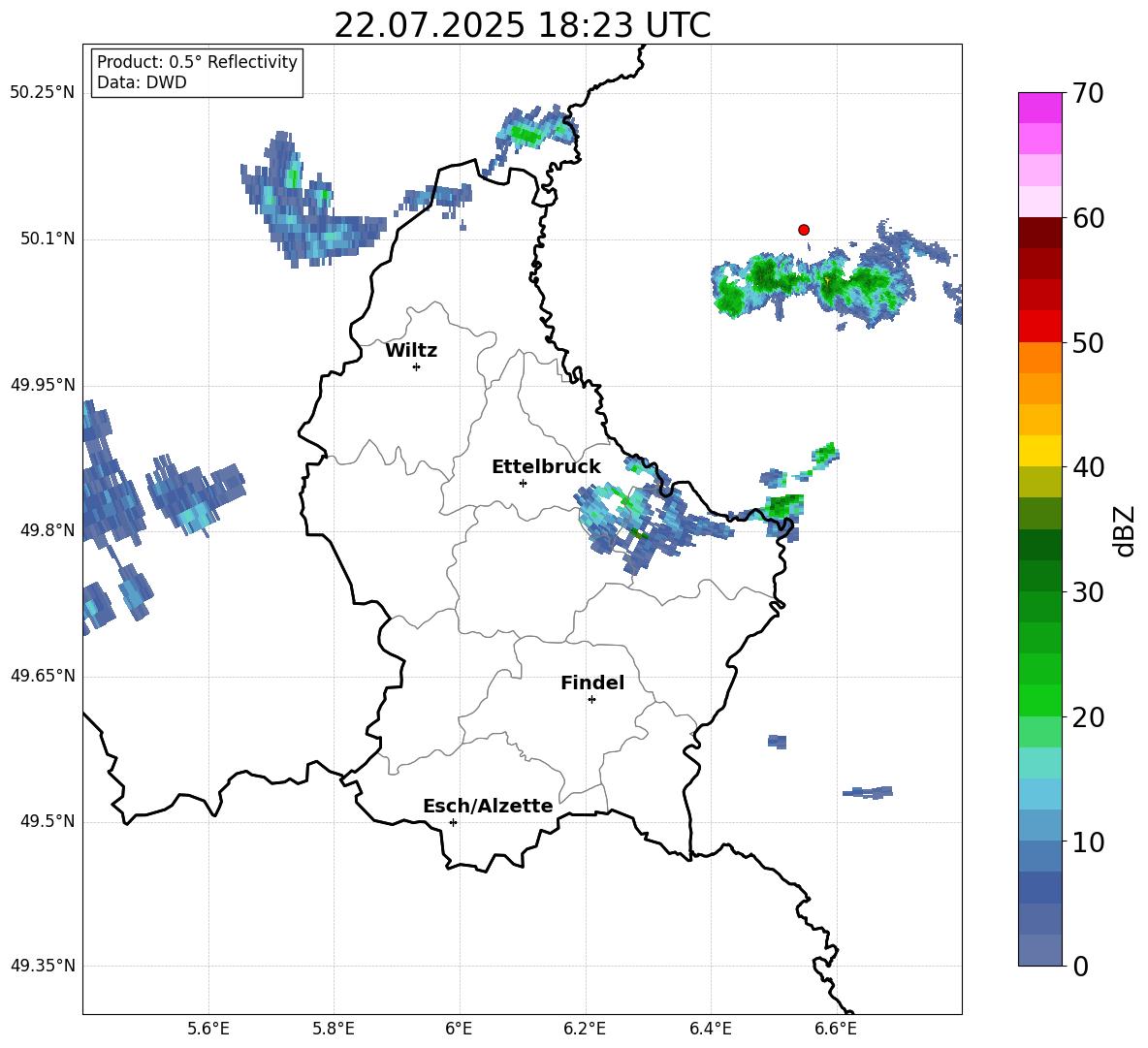
Task: Select the Ettelbruck station label
Action: 546,467
